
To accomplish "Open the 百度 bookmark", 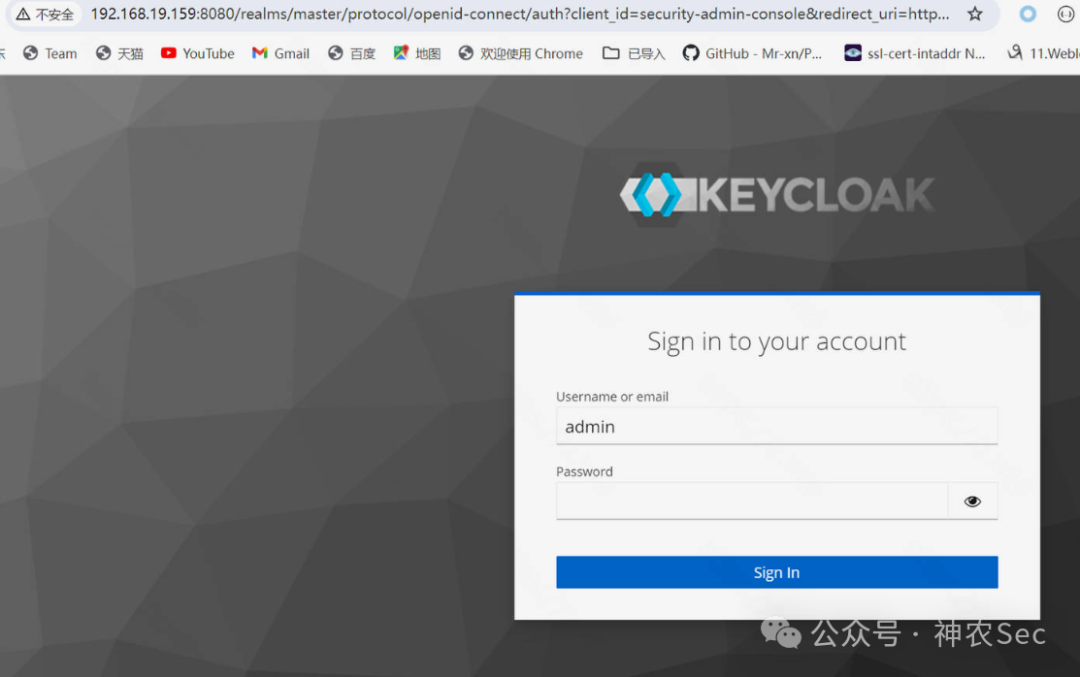I will point(352,53).
